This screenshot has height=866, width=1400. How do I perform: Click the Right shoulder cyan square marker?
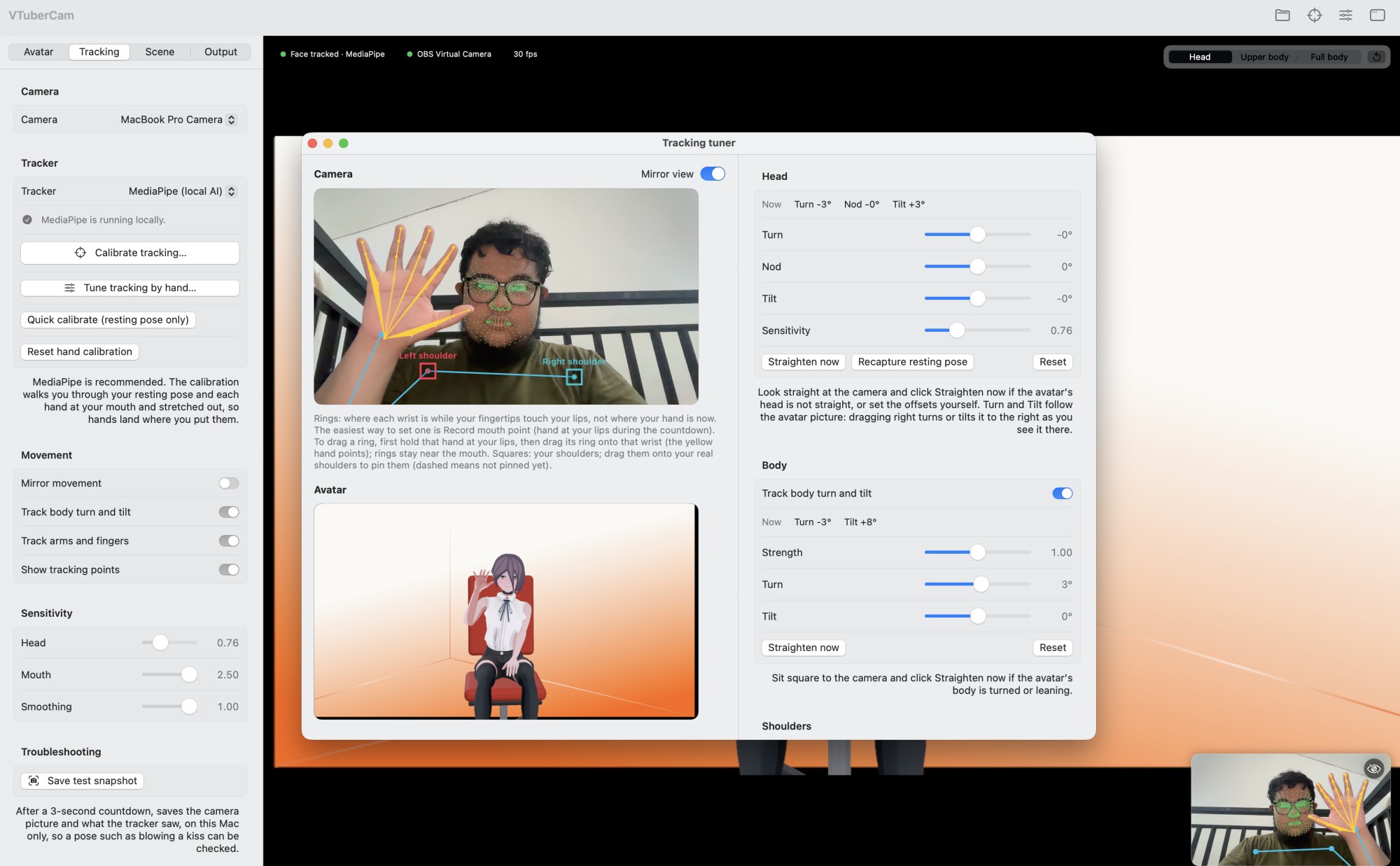pyautogui.click(x=574, y=377)
